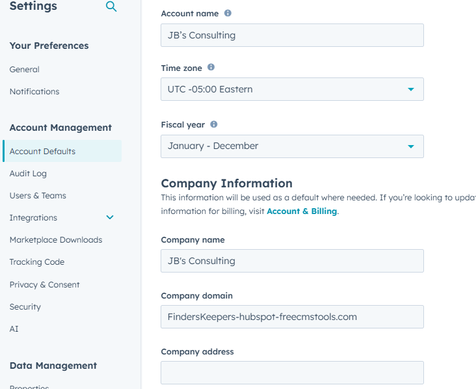Viewport: 476px width, 389px height.
Task: Click the Company domain label
Action: tap(197, 296)
